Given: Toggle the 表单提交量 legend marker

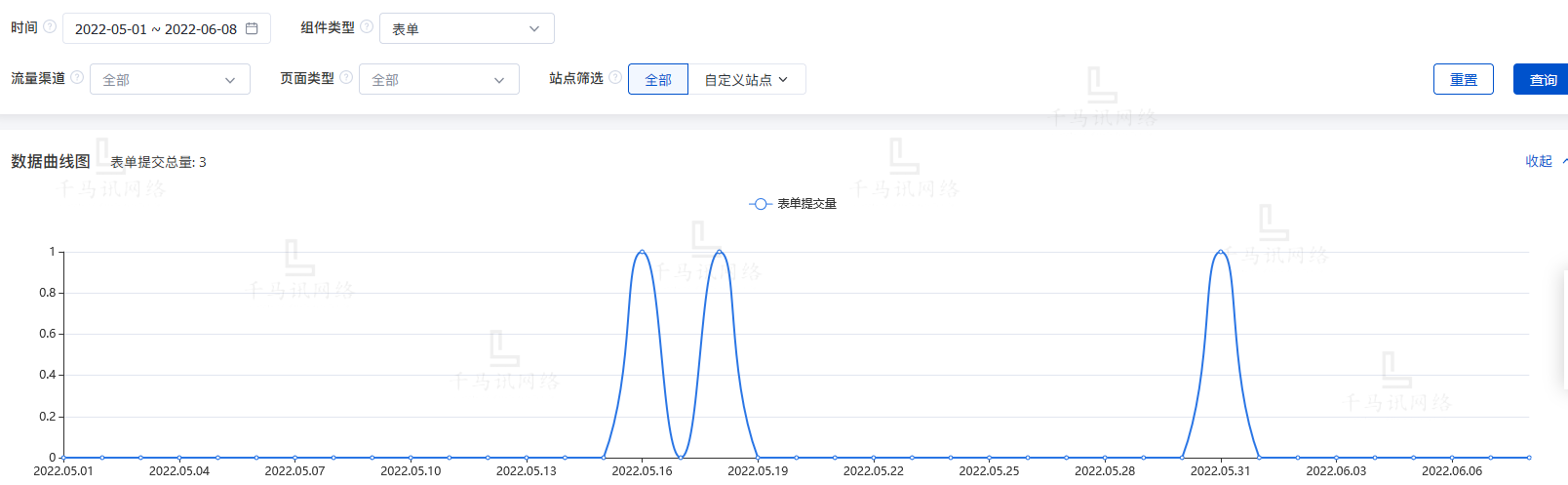Looking at the screenshot, I should pyautogui.click(x=761, y=204).
